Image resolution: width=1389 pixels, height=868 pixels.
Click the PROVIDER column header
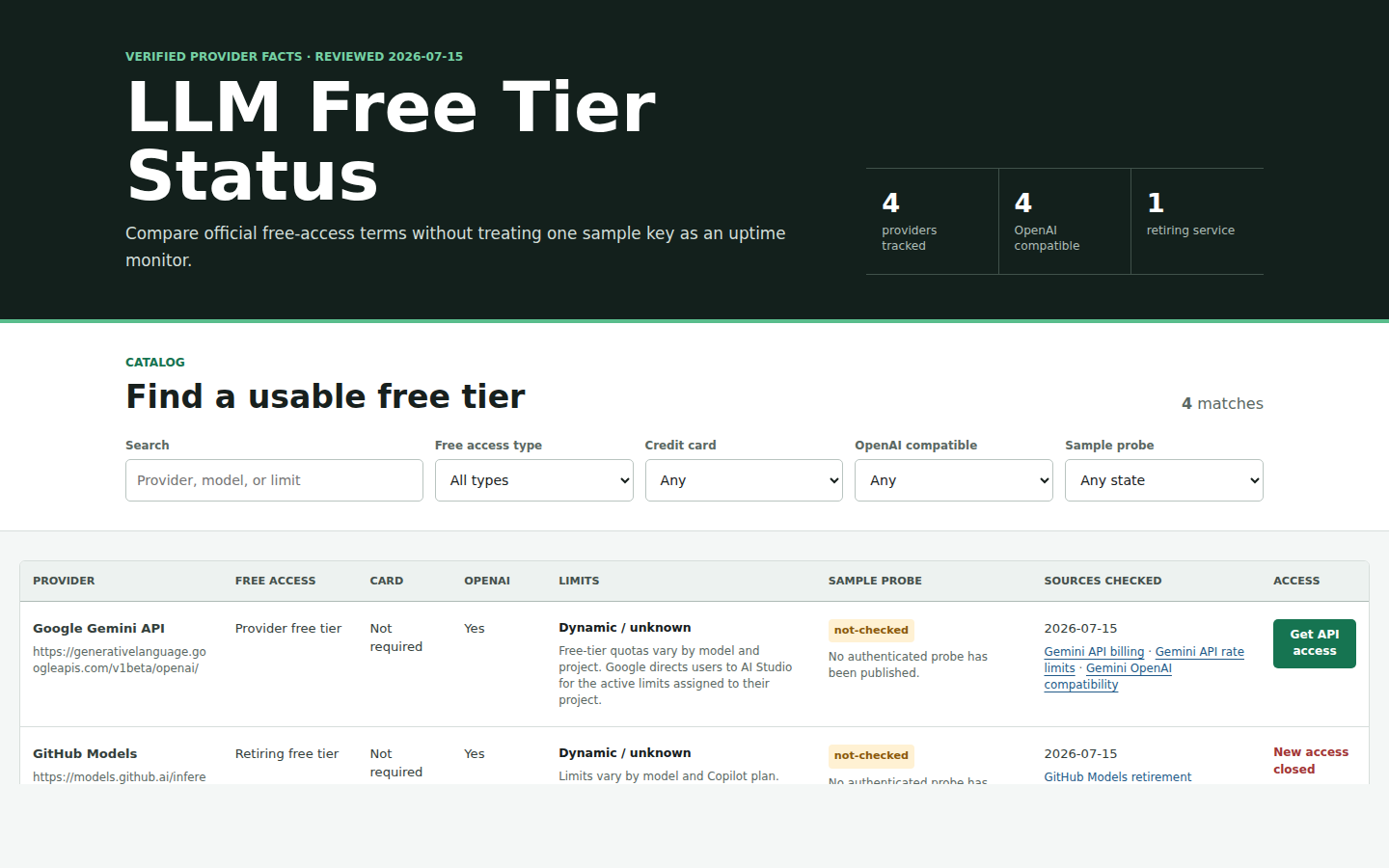(64, 581)
